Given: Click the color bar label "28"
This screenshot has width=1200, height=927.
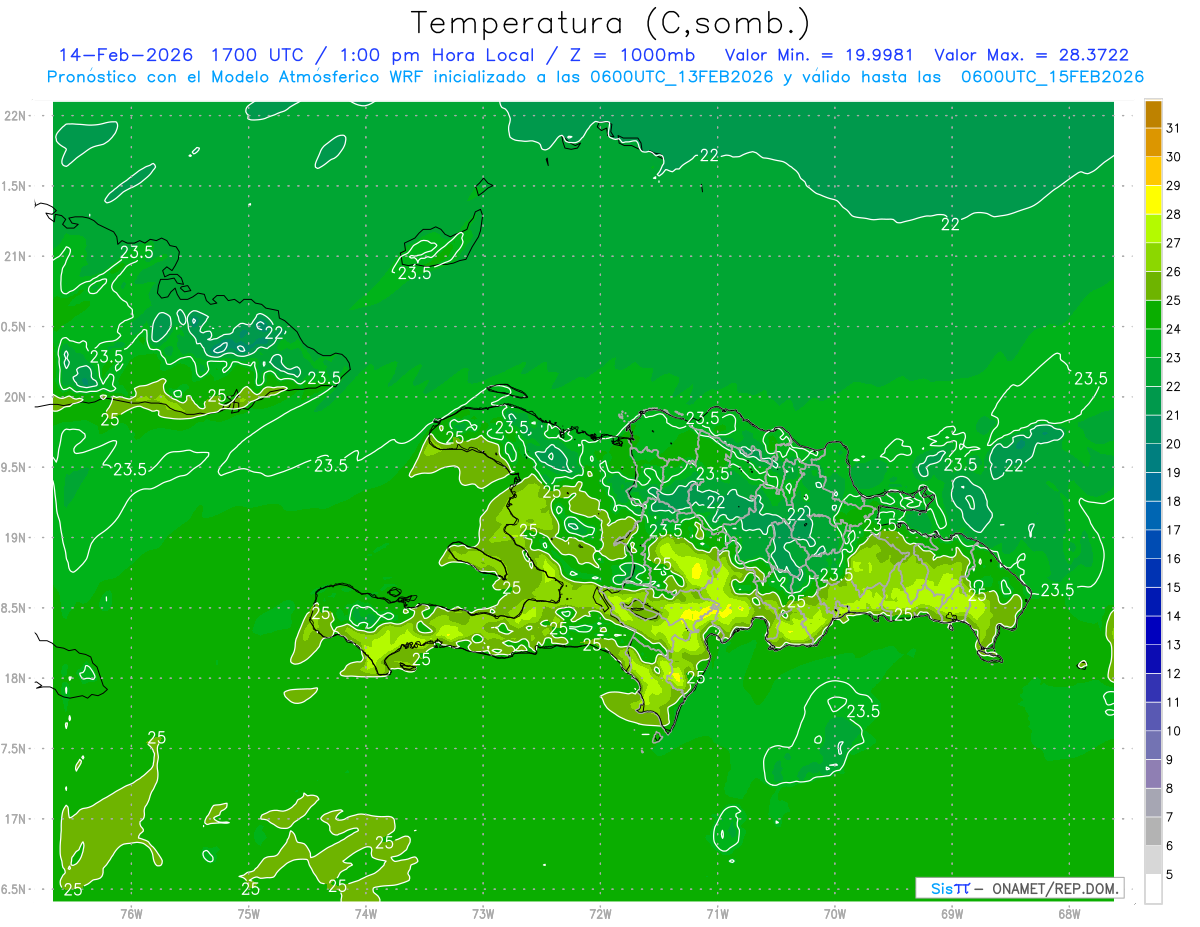Looking at the screenshot, I should pyautogui.click(x=1174, y=215).
